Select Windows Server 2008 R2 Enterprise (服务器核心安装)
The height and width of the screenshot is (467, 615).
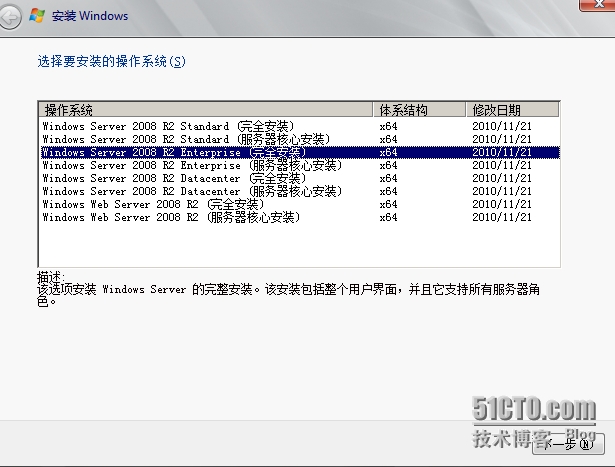300,165
